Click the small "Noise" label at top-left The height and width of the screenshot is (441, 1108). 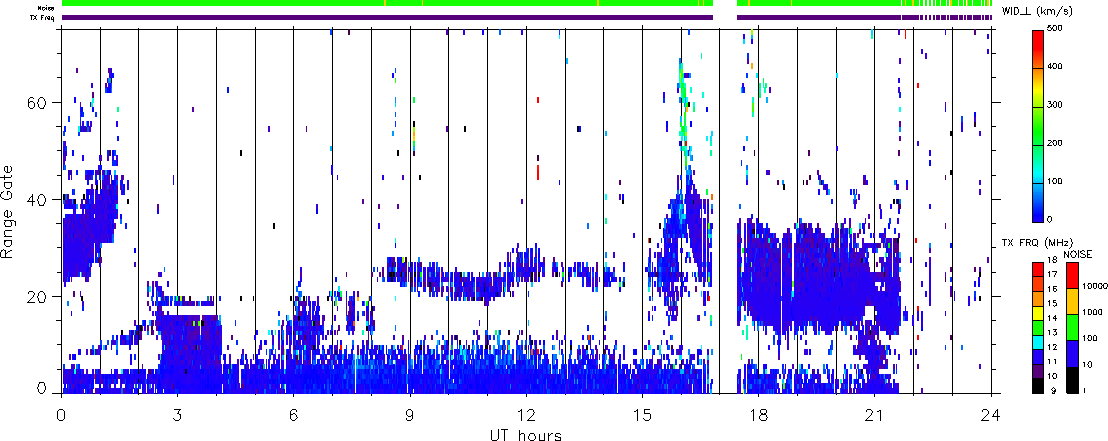(x=47, y=7)
